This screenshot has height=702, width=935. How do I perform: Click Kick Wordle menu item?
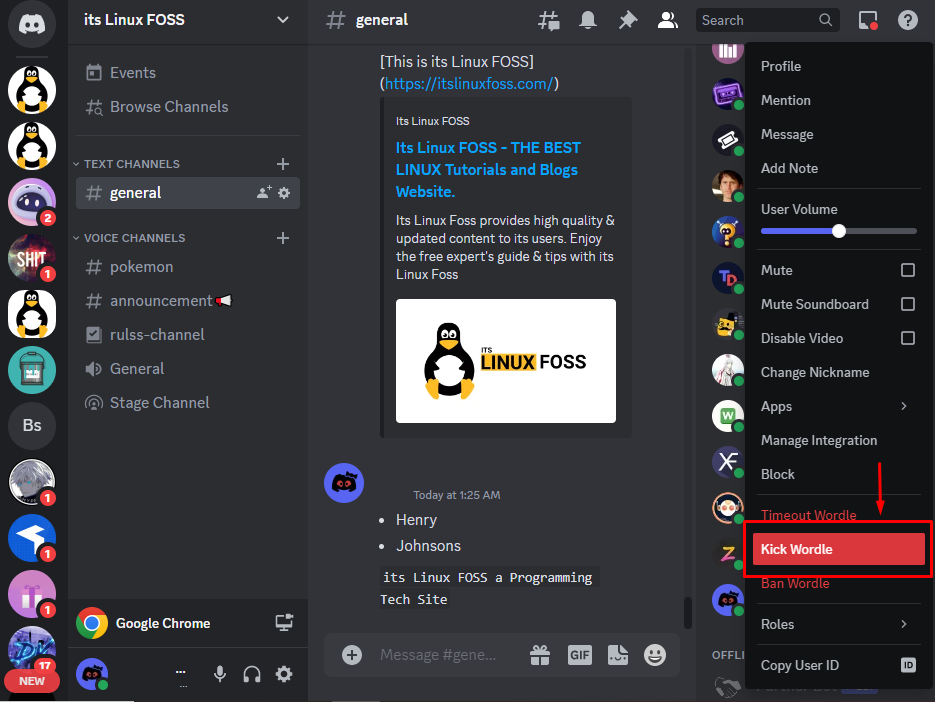click(x=838, y=549)
